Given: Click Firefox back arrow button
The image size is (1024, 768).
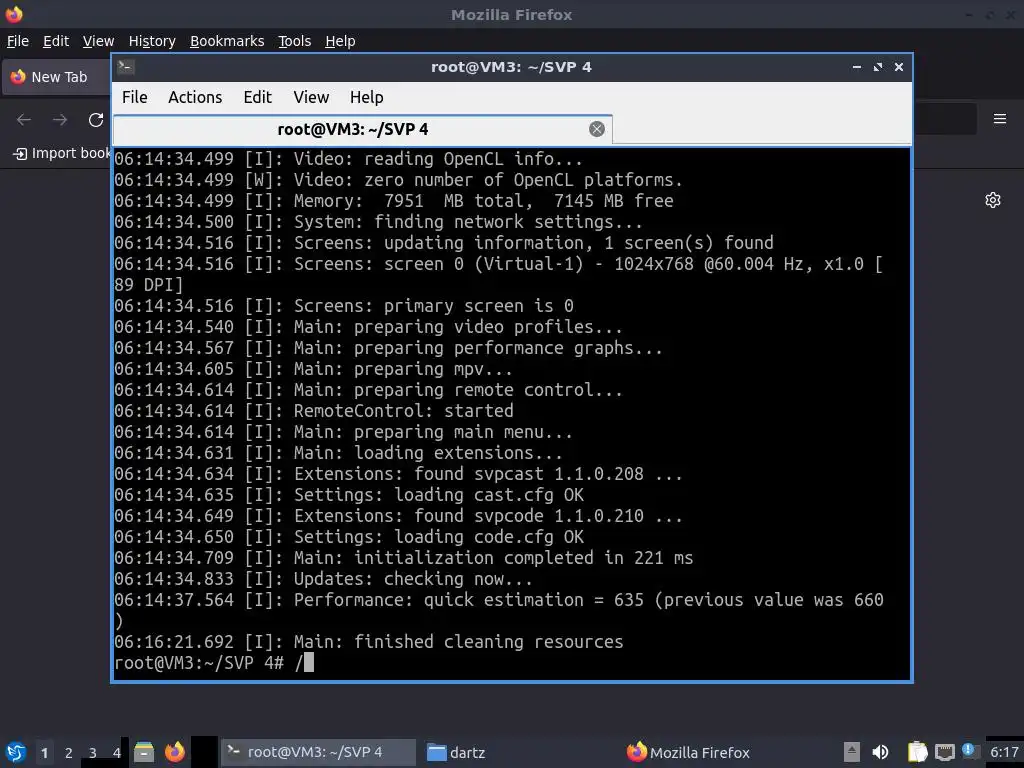Looking at the screenshot, I should tap(24, 120).
